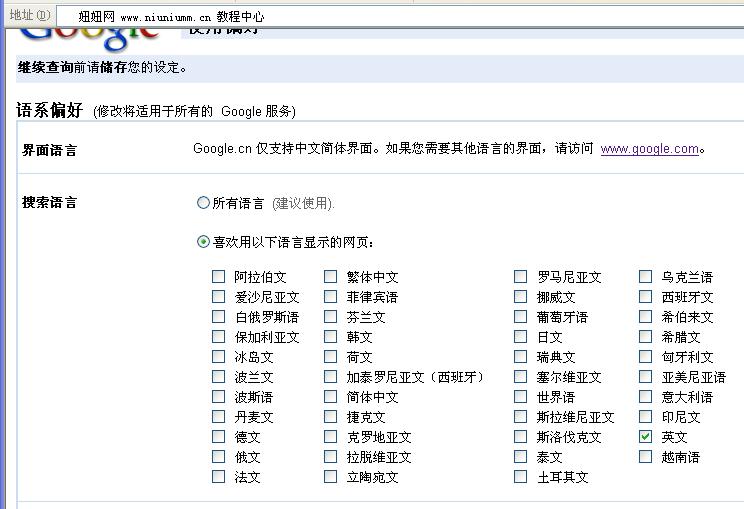
Task: Uncheck the 英文 language checkbox
Action: [646, 437]
